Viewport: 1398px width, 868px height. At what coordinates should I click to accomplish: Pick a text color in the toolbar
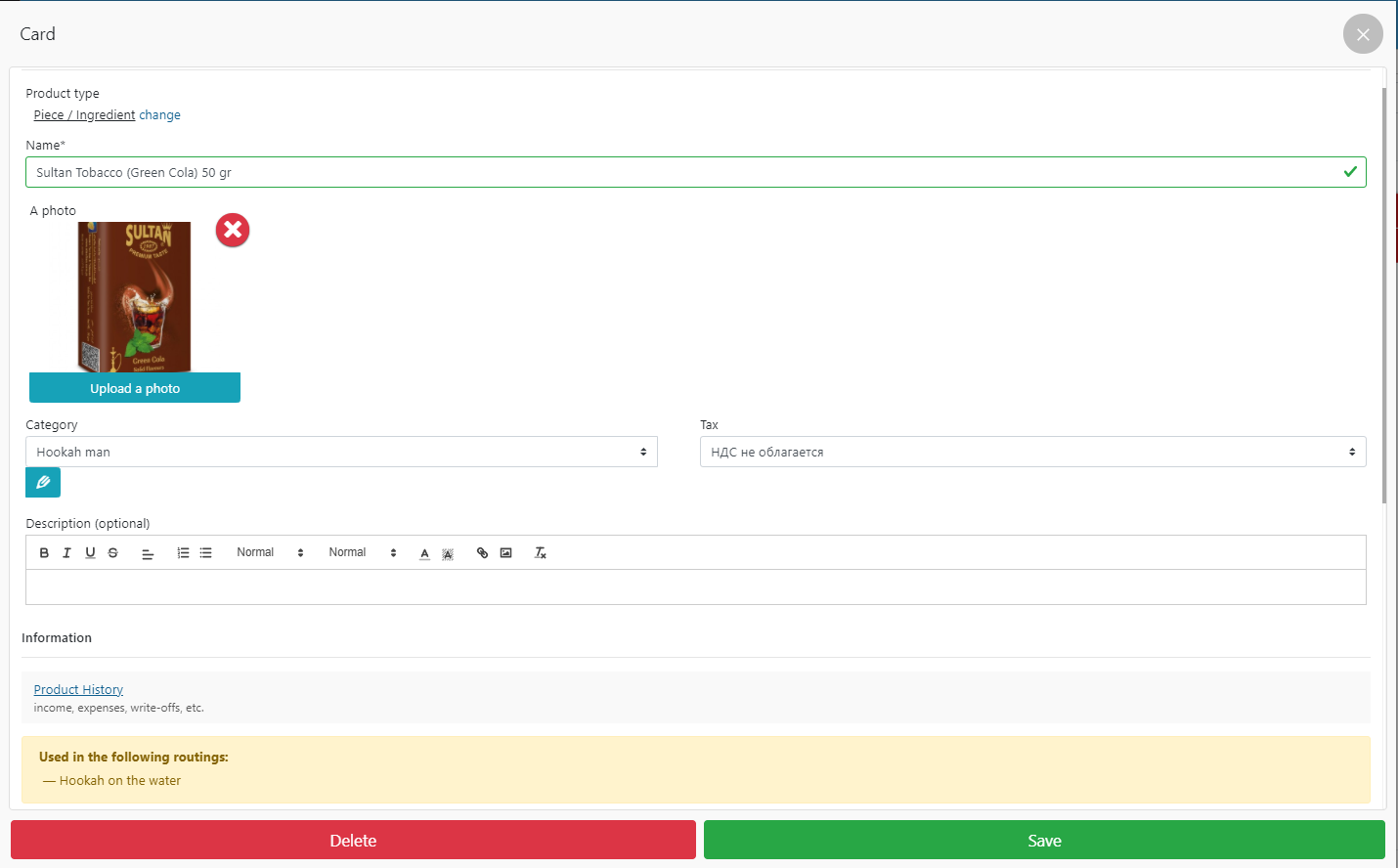(424, 553)
